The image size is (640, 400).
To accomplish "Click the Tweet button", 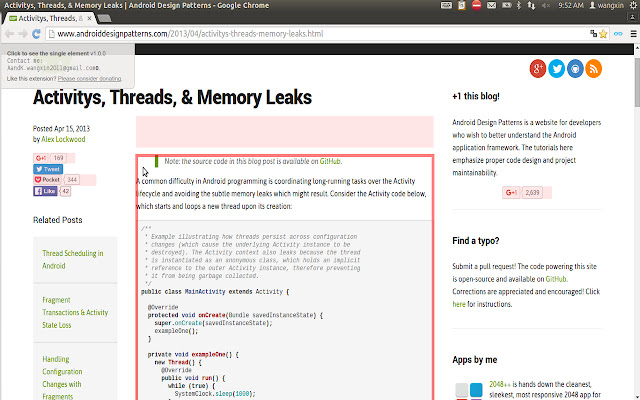I will (48, 169).
